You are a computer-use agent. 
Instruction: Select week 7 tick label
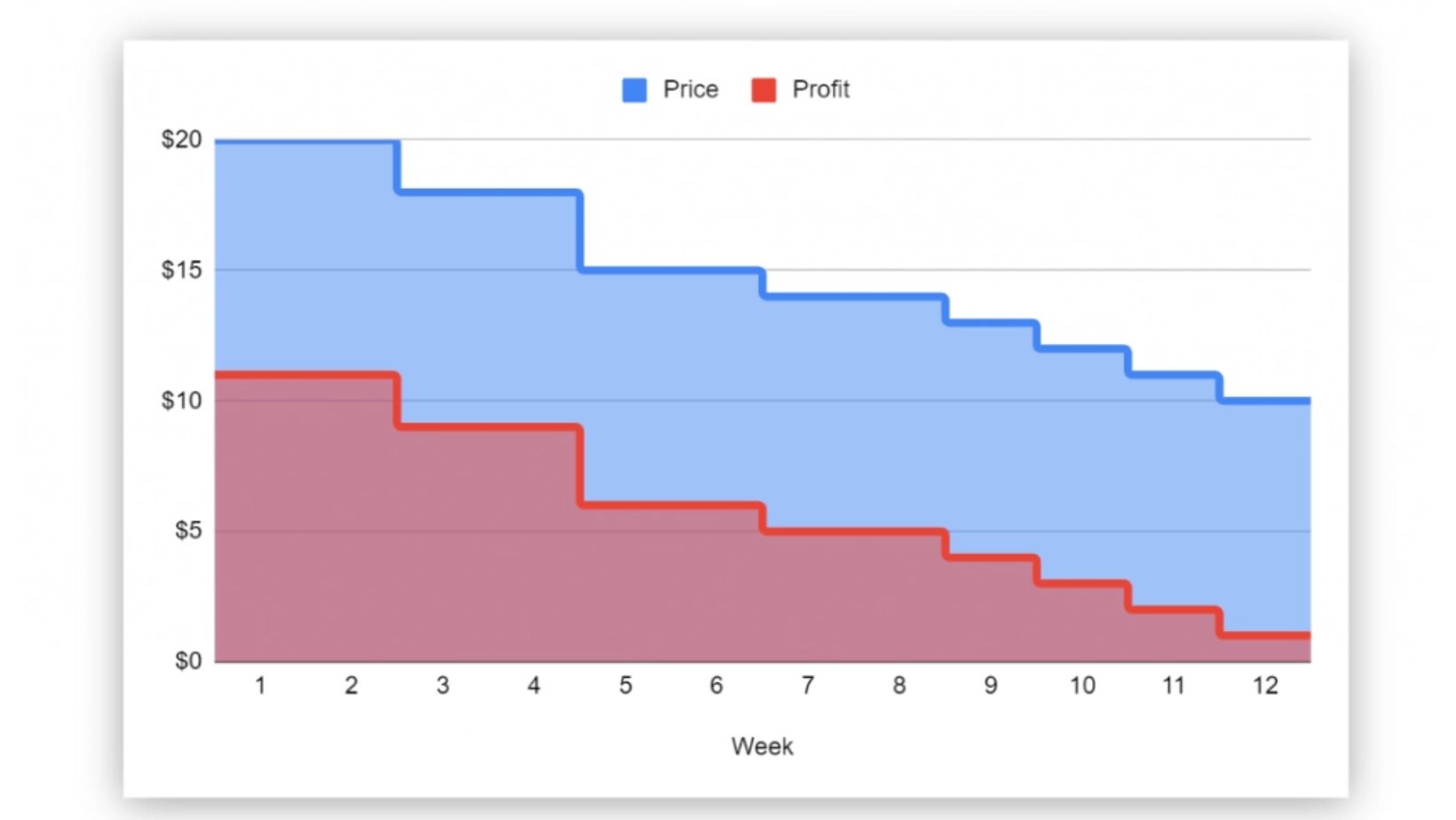807,686
